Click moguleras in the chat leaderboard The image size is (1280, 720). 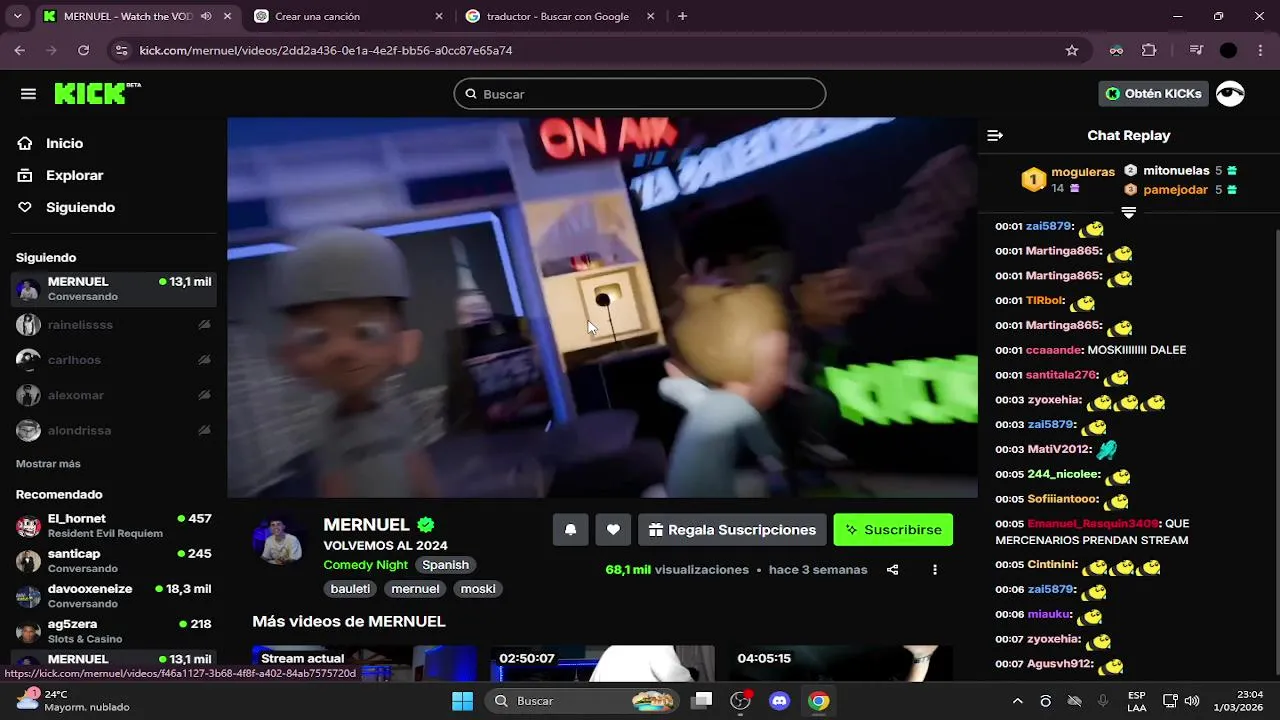pyautogui.click(x=1083, y=172)
